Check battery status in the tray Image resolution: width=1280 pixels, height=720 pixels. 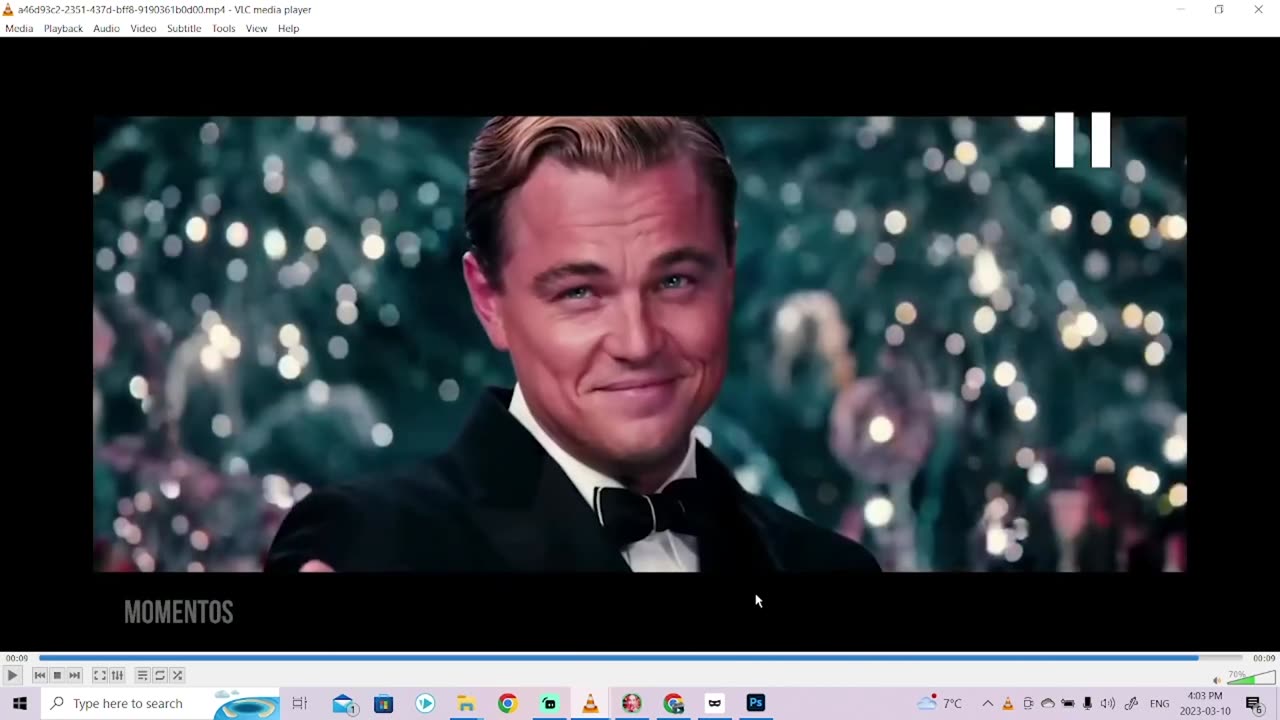click(1068, 704)
